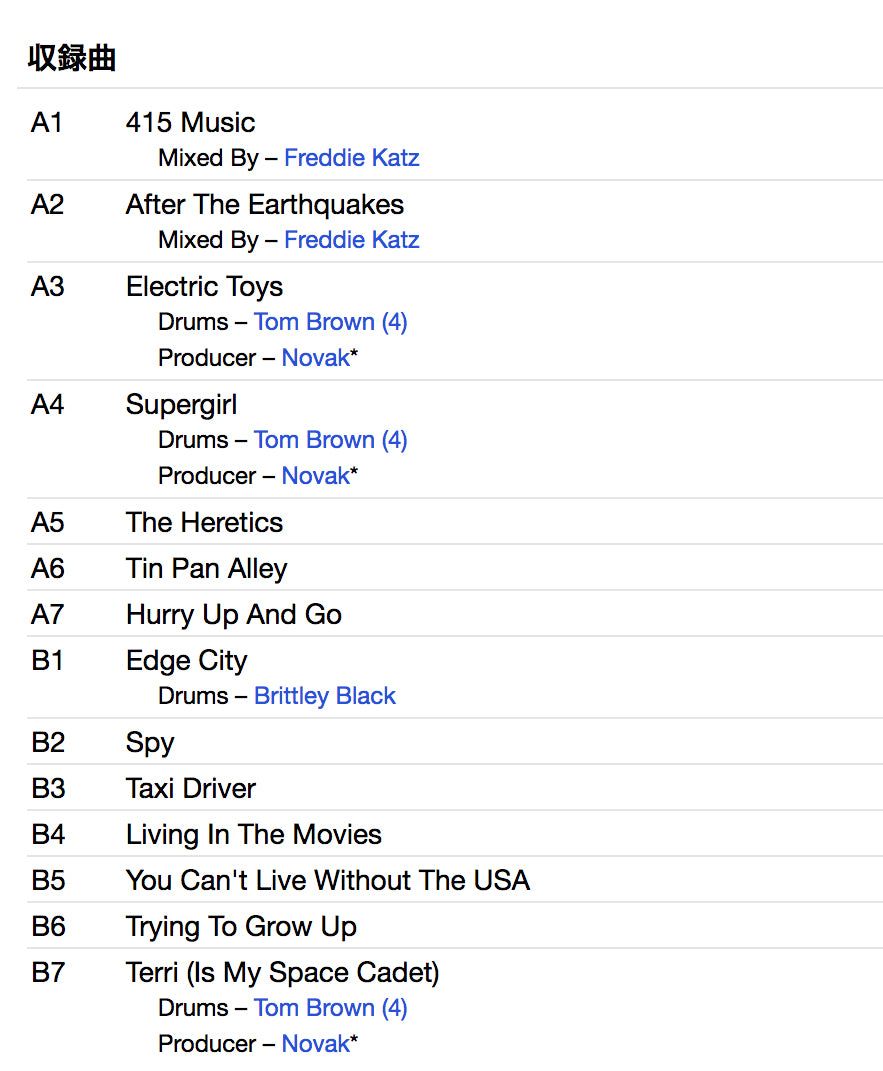The width and height of the screenshot is (883, 1071).
Task: Click the track title The Heretics
Action: (204, 523)
